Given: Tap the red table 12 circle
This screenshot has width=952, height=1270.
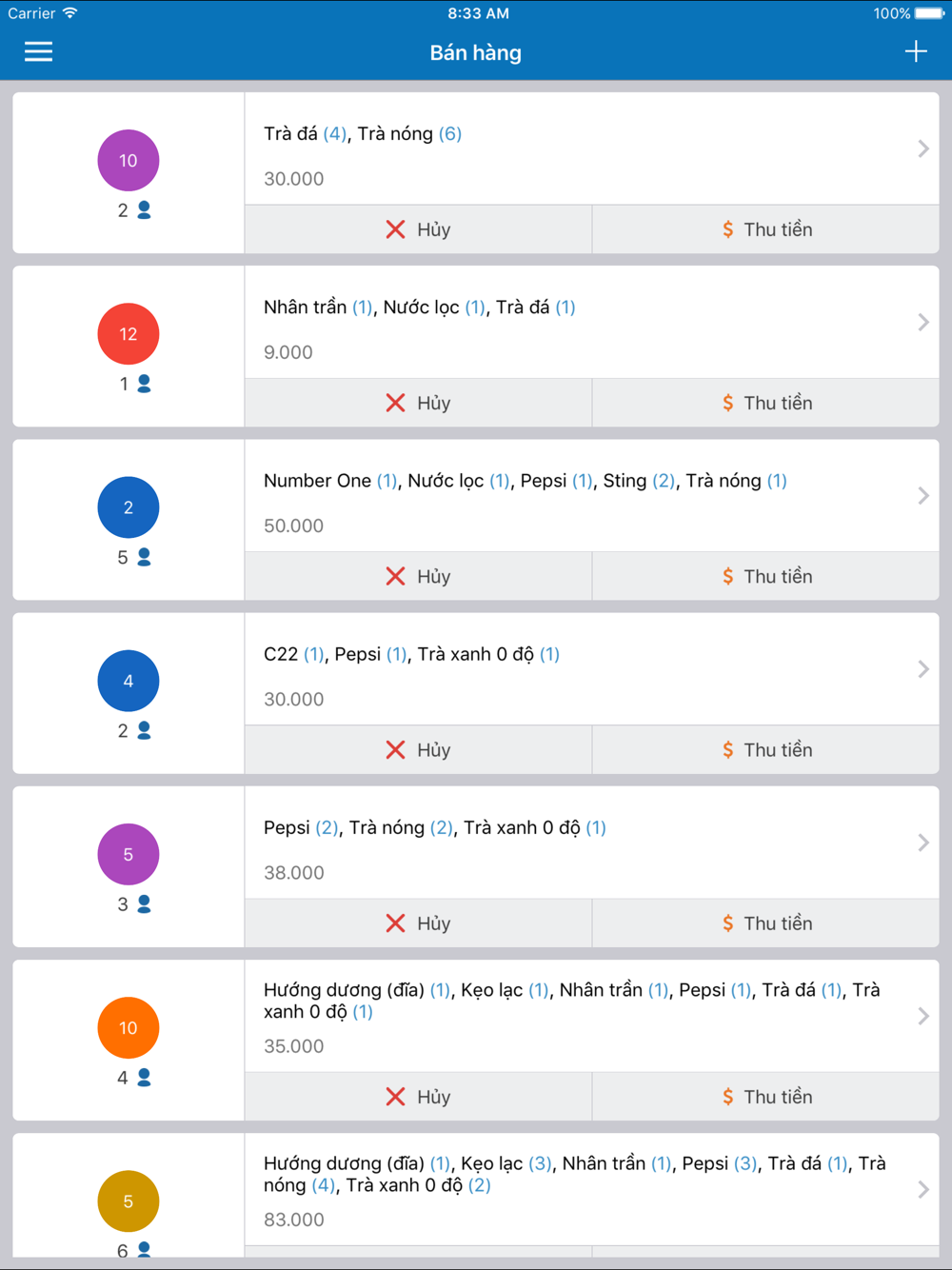Looking at the screenshot, I should pos(129,334).
